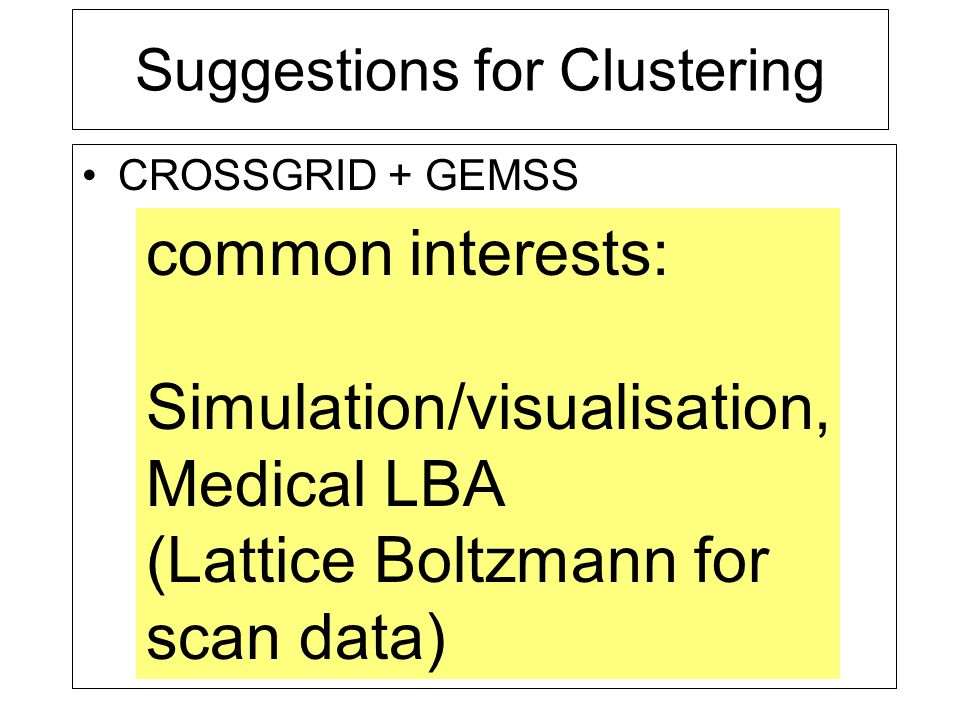Click the word "for" after Boltzmann
This screenshot has width=960, height=720.
(731, 560)
